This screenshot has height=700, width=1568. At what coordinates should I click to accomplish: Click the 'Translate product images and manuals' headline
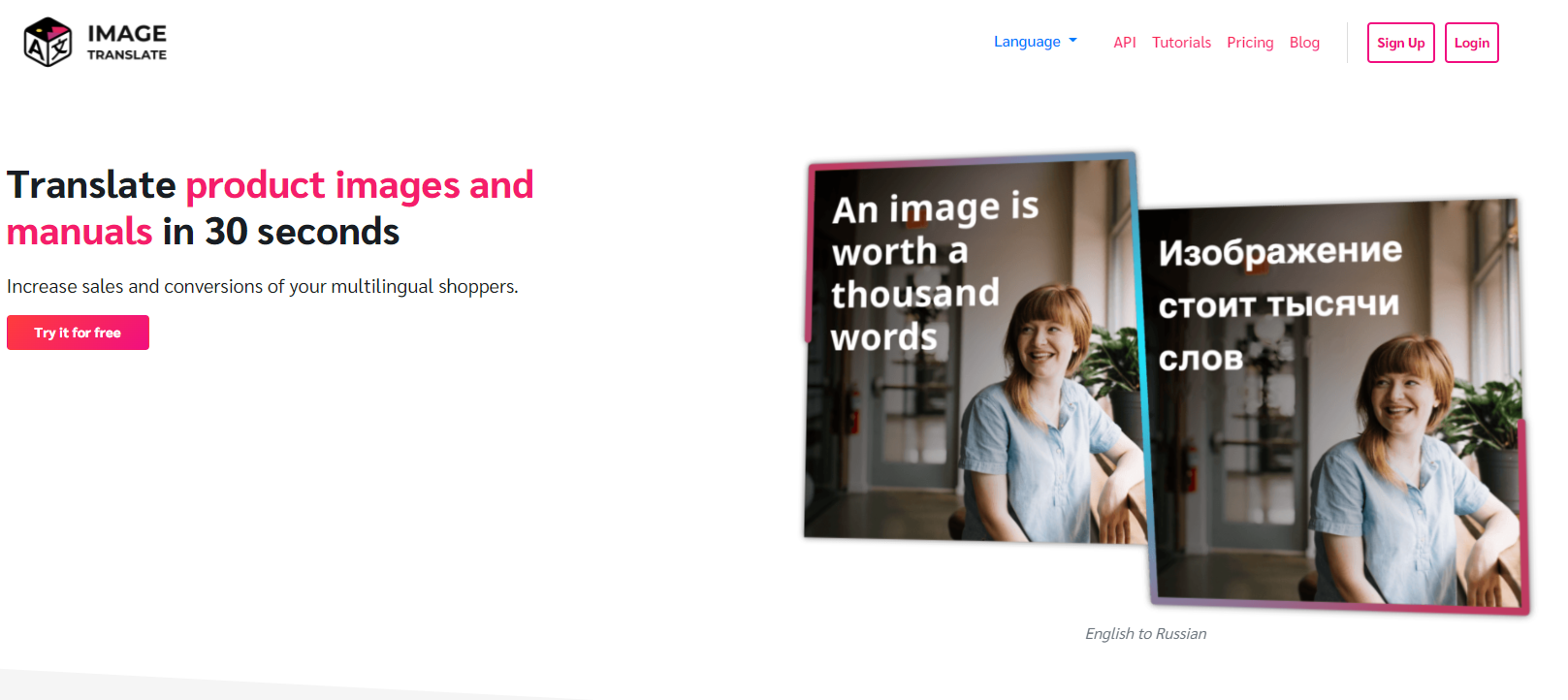[271, 207]
